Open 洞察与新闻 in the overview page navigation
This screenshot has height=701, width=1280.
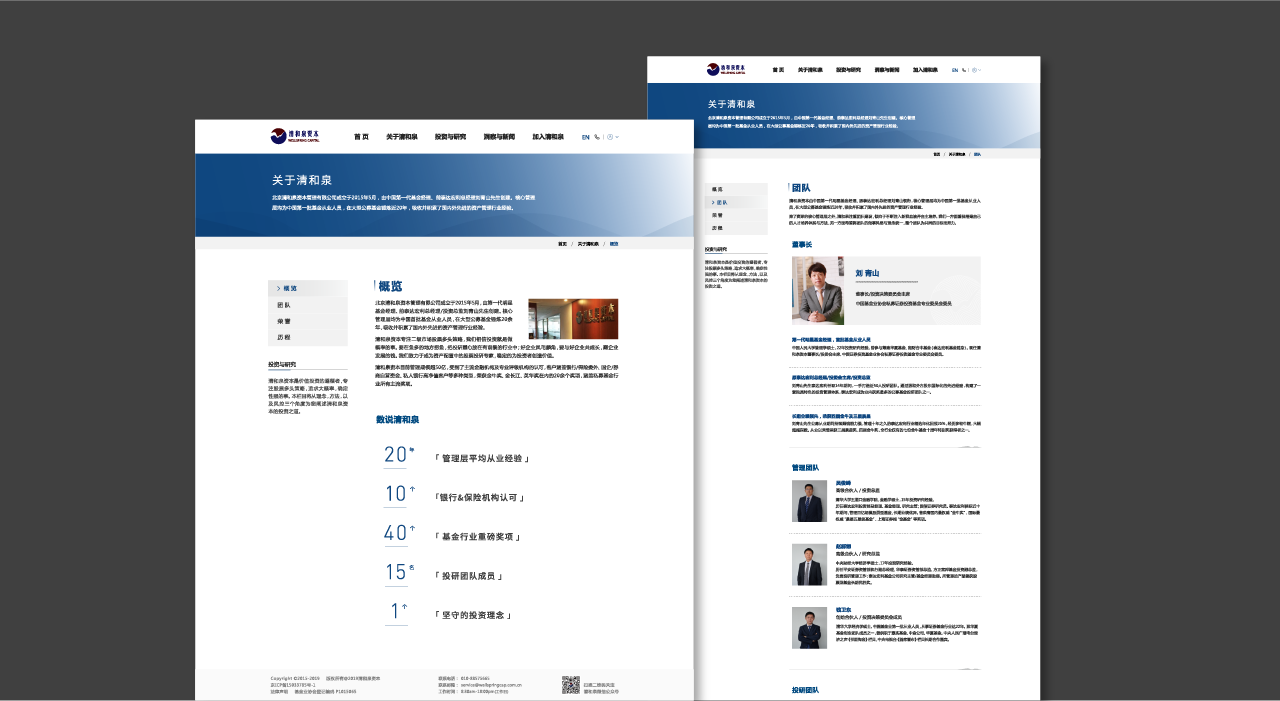pyautogui.click(x=499, y=137)
